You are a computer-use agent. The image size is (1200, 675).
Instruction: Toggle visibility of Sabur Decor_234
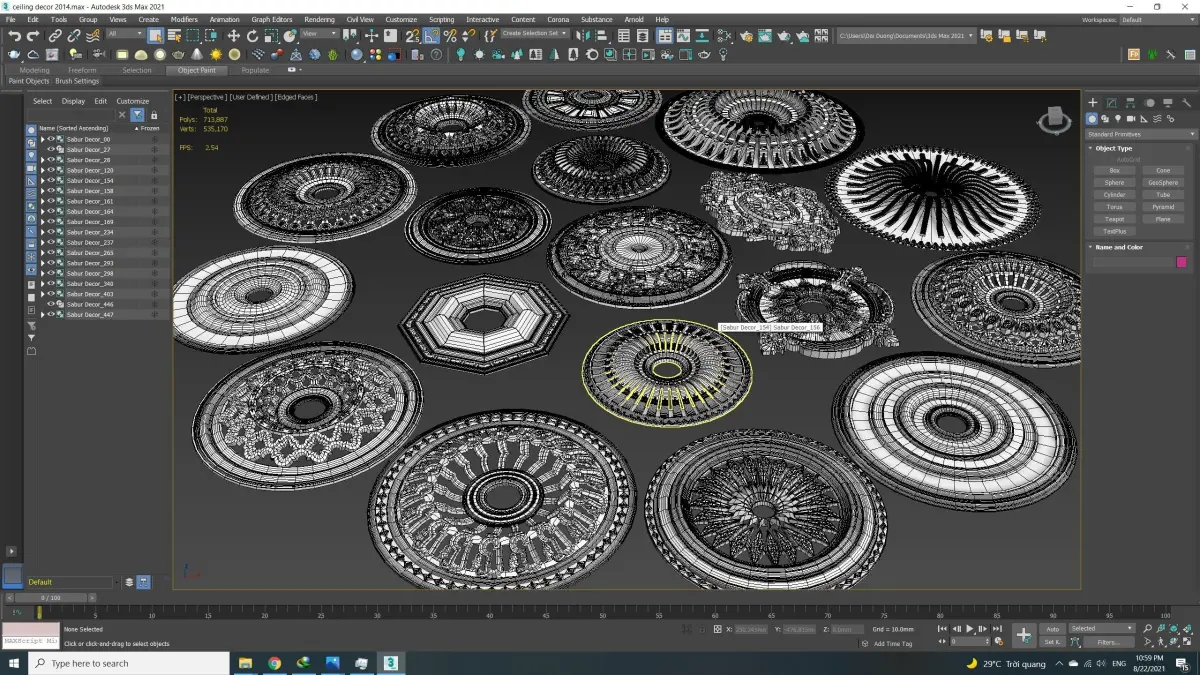51,232
